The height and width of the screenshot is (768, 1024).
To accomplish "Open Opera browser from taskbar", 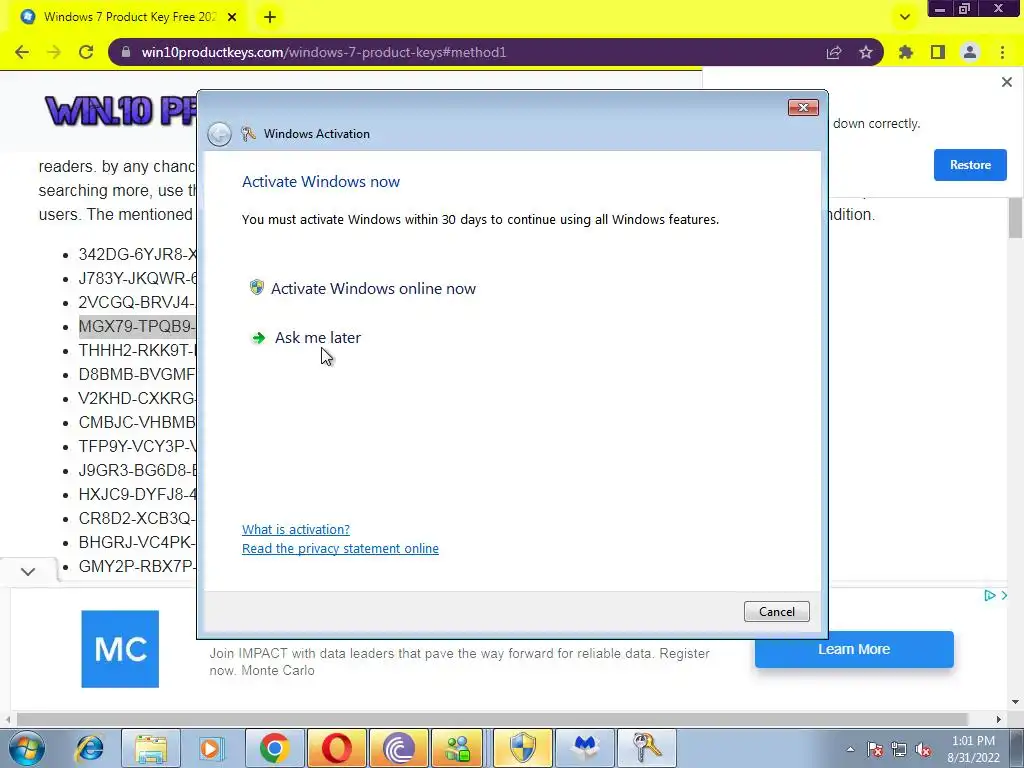I will (x=336, y=748).
